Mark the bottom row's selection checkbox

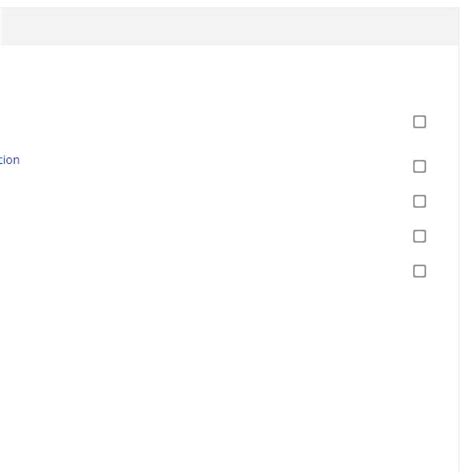419,271
